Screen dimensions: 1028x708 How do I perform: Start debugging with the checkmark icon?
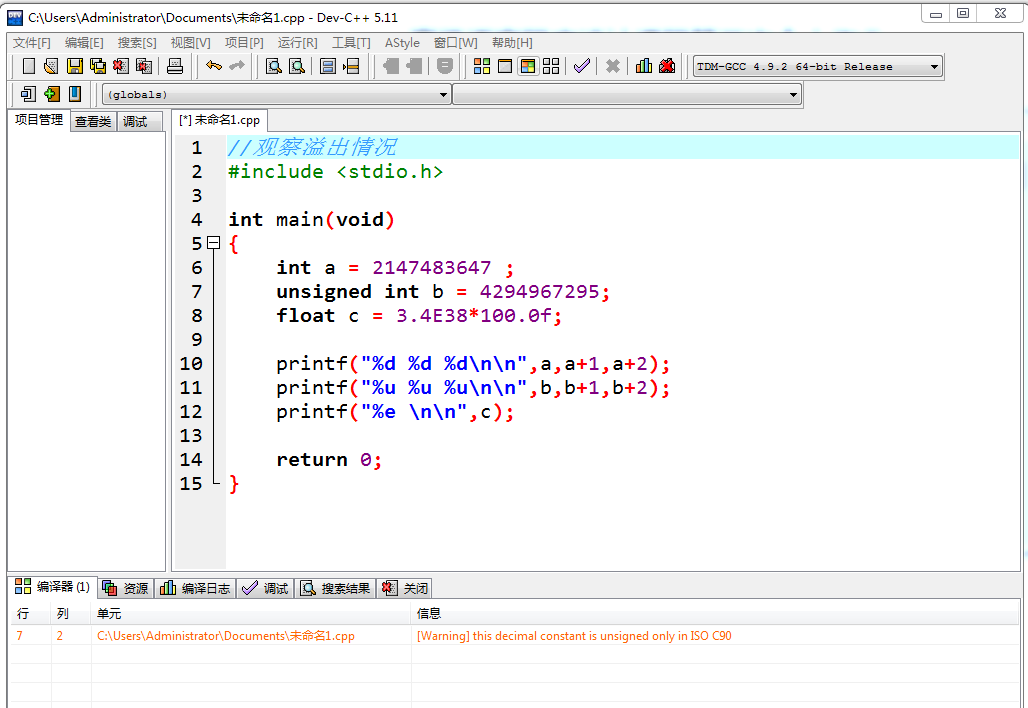click(582, 66)
